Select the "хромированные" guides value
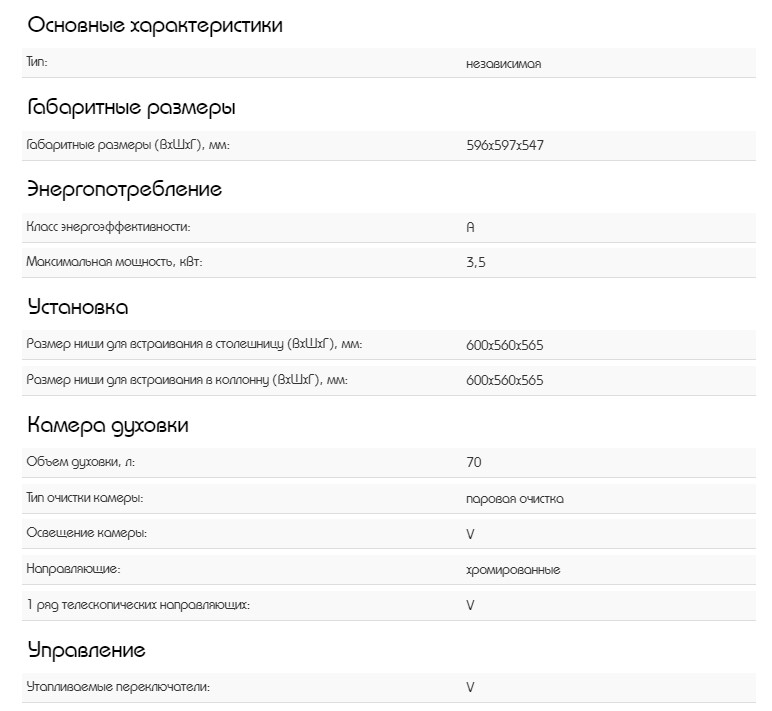 (x=513, y=570)
